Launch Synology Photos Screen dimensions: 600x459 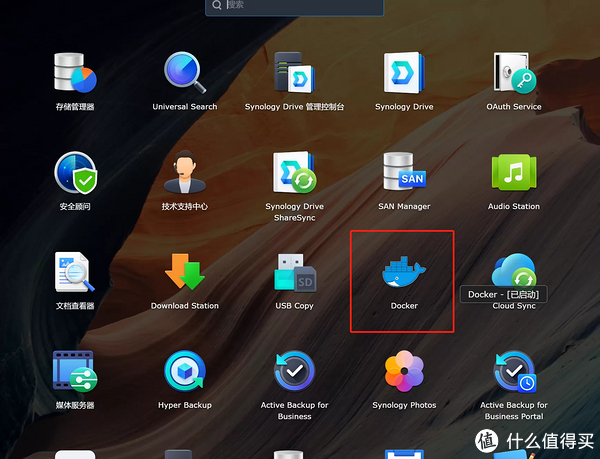[404, 371]
